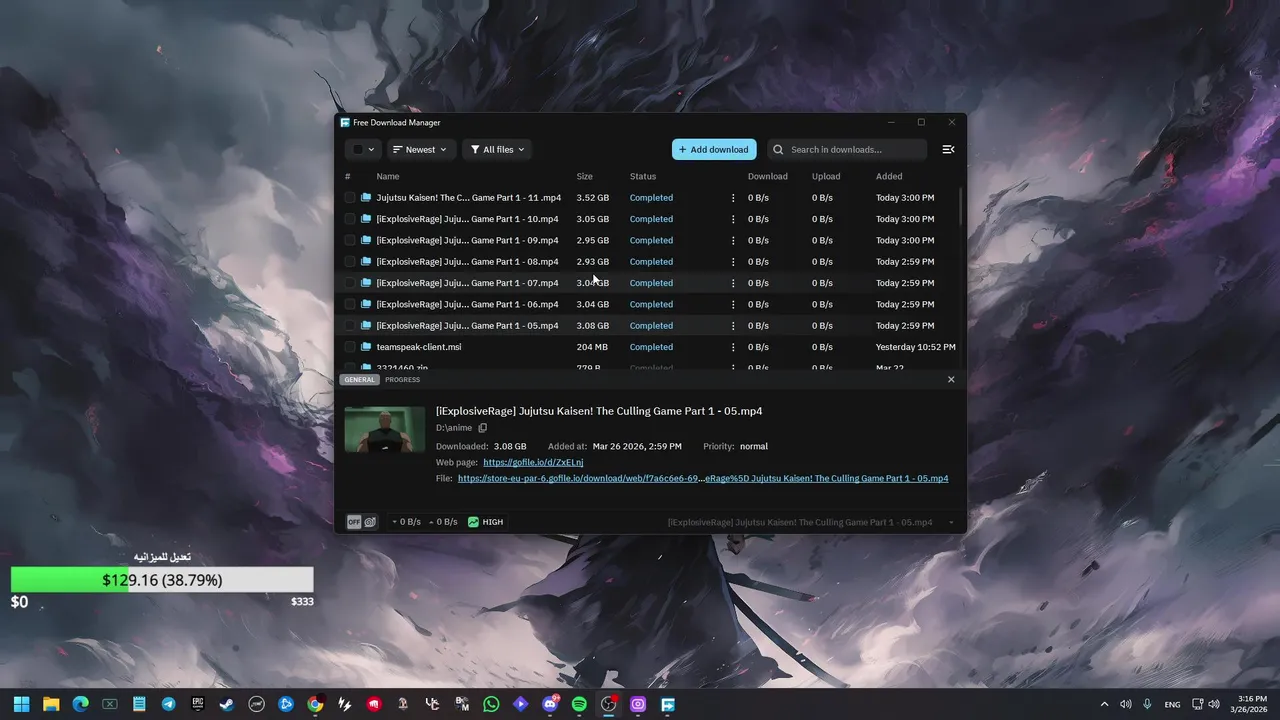Open three-dot menu for Part 1 - 06.mp4
This screenshot has width=1280, height=720.
(x=733, y=304)
